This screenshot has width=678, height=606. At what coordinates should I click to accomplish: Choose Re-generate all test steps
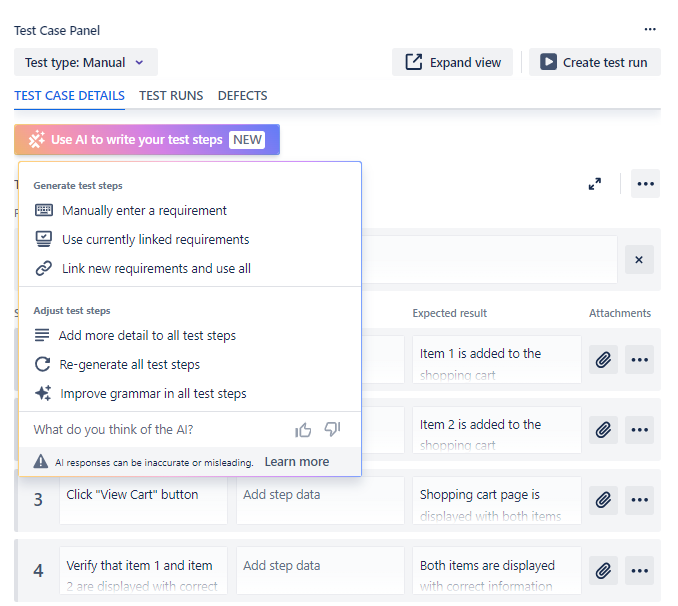[130, 365]
